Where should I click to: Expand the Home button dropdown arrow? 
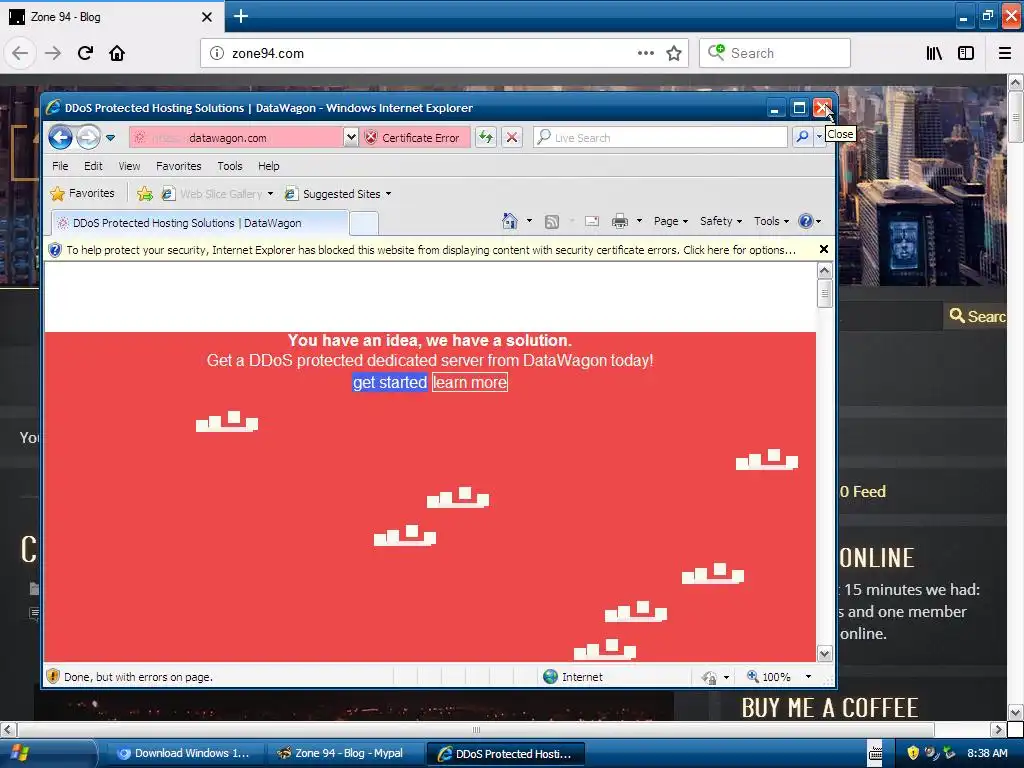point(530,221)
